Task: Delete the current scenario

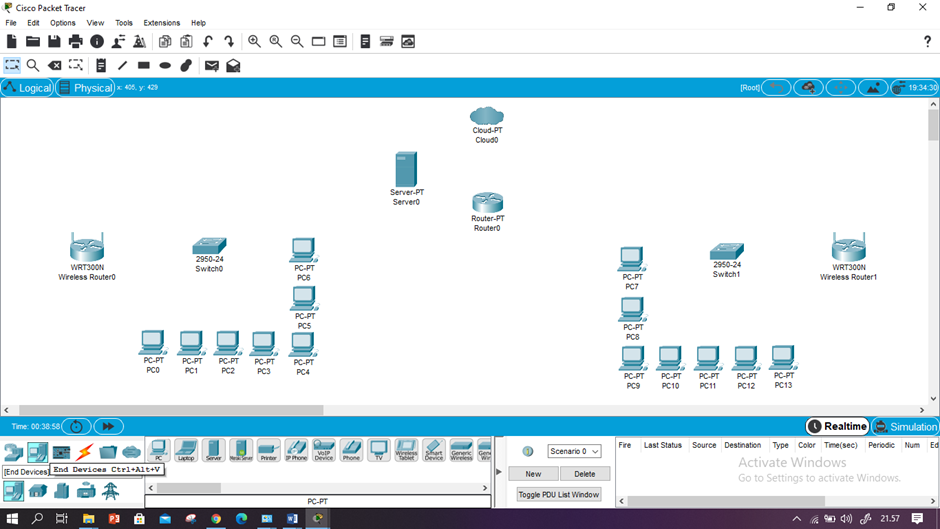Action: [585, 474]
